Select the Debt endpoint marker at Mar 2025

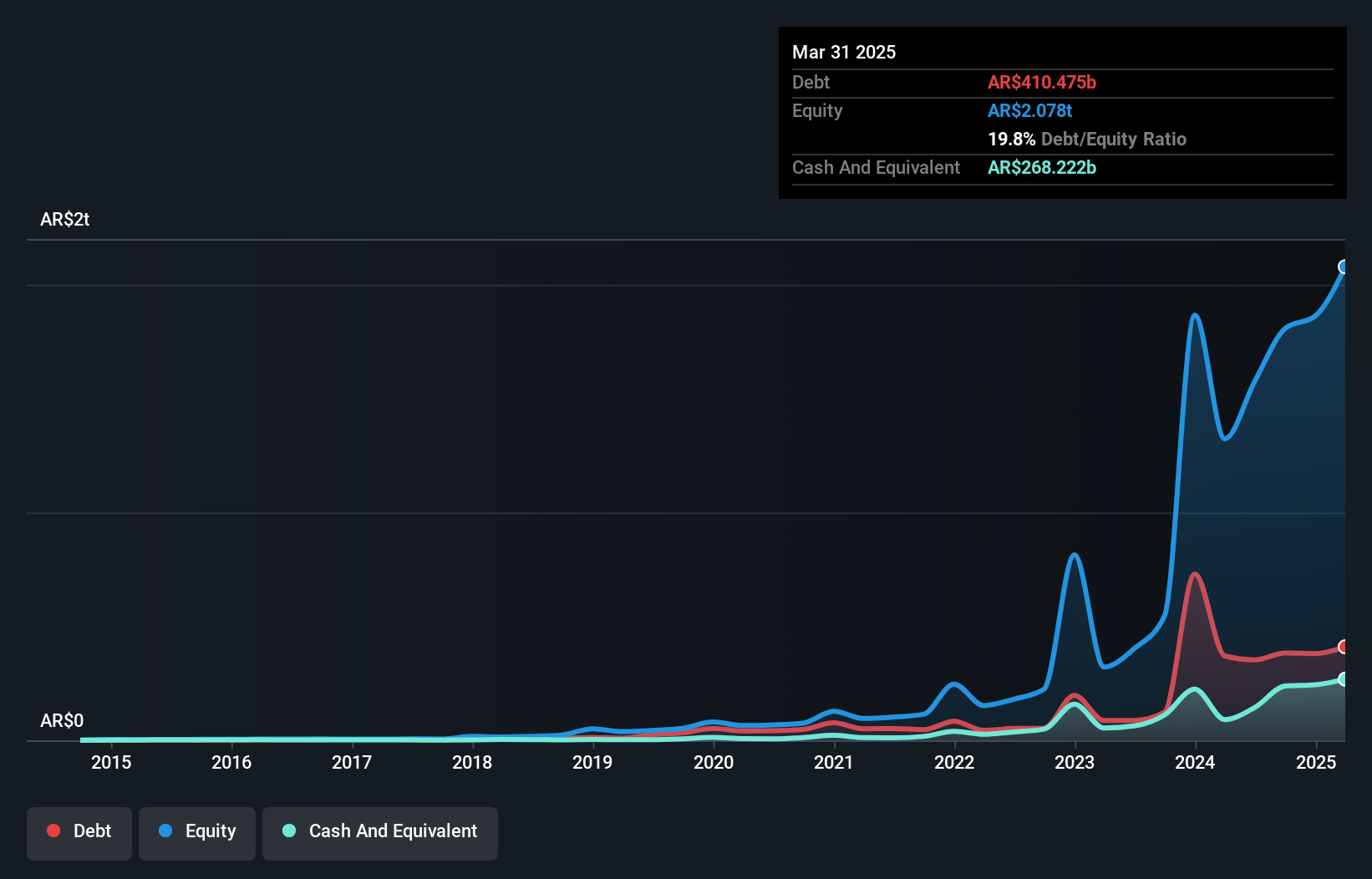click(1344, 647)
